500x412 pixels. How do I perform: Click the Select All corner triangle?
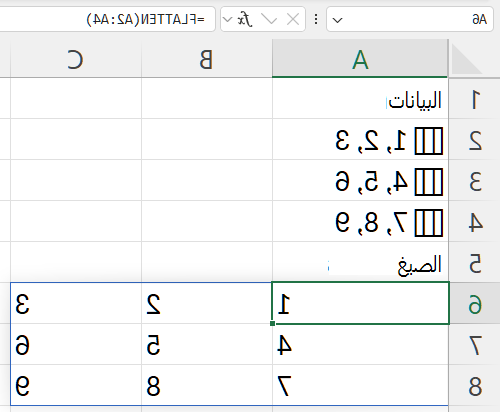pyautogui.click(x=467, y=60)
